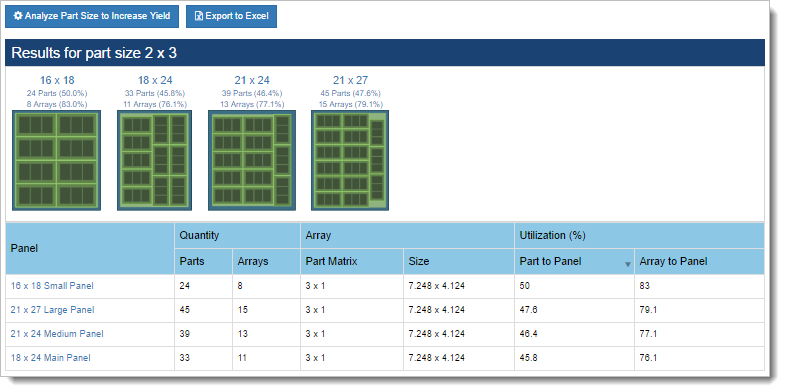The width and height of the screenshot is (785, 392).
Task: Click '8 Arrays (83.0%)' label
Action: click(x=57, y=105)
